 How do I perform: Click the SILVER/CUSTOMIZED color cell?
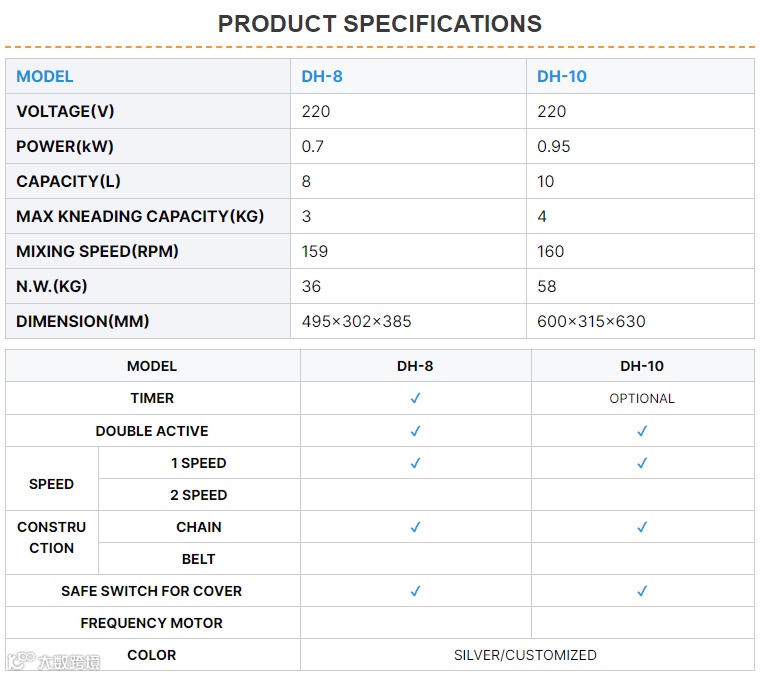click(x=525, y=655)
